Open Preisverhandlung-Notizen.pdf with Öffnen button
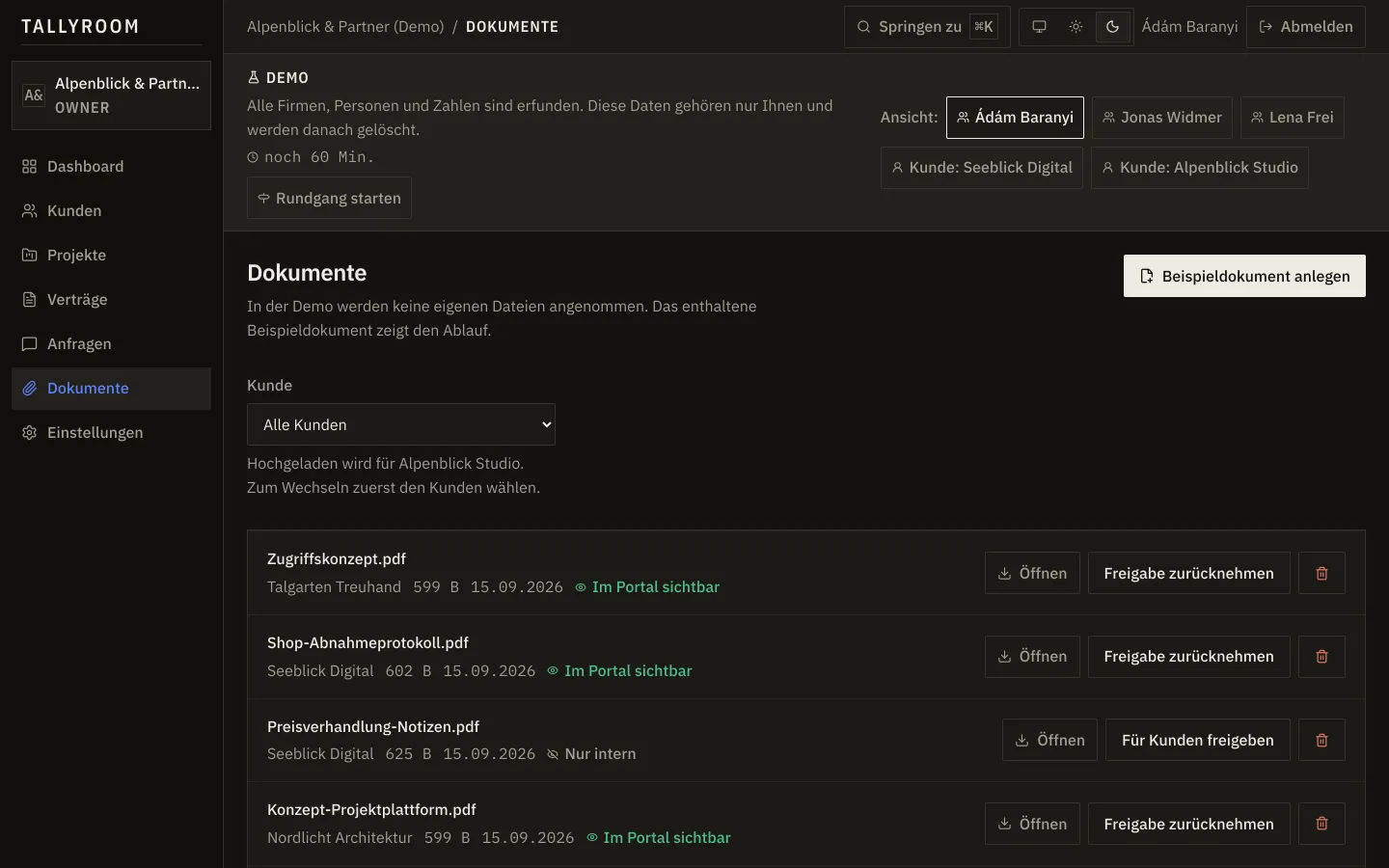 (x=1049, y=740)
